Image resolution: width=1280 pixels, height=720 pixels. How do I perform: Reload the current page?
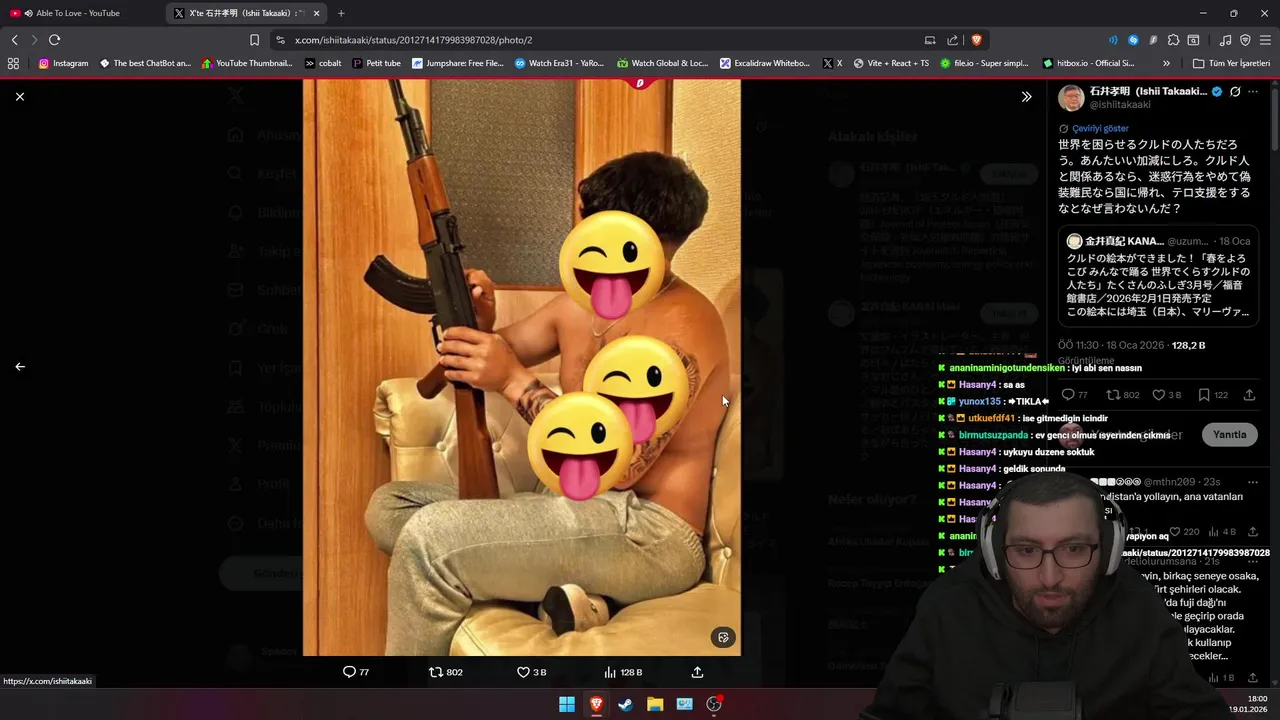click(54, 40)
